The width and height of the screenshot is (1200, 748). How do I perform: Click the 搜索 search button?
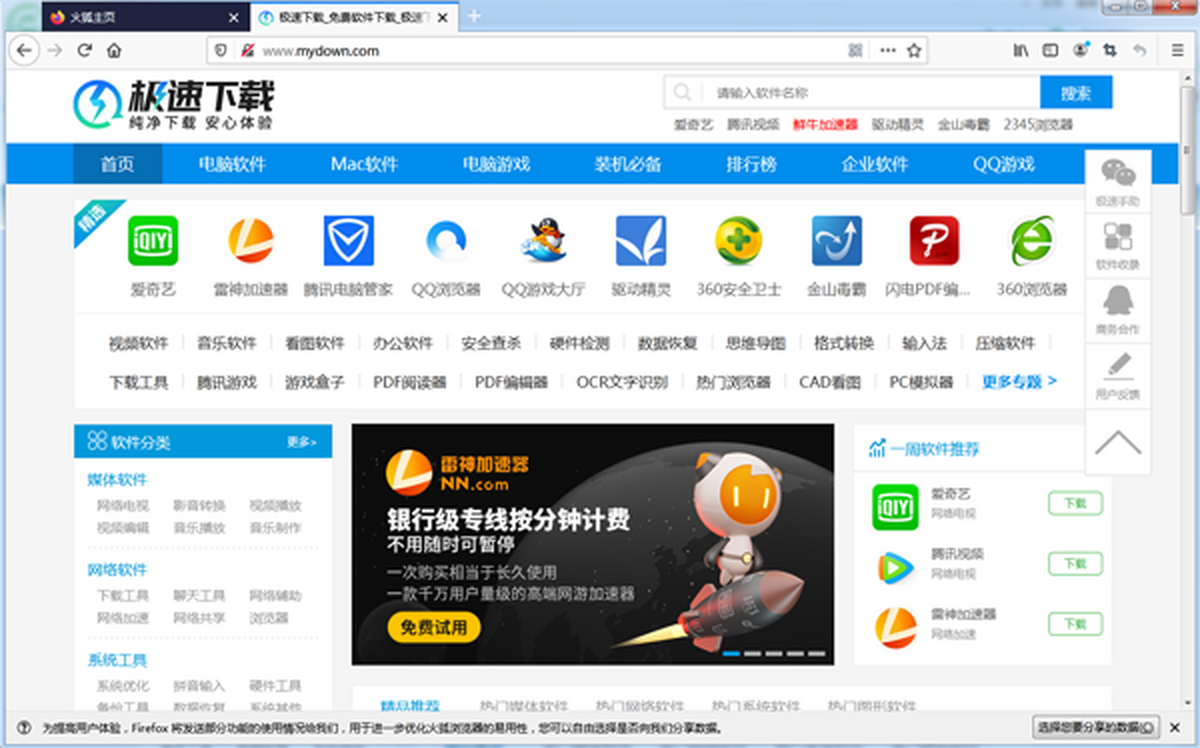click(1076, 92)
